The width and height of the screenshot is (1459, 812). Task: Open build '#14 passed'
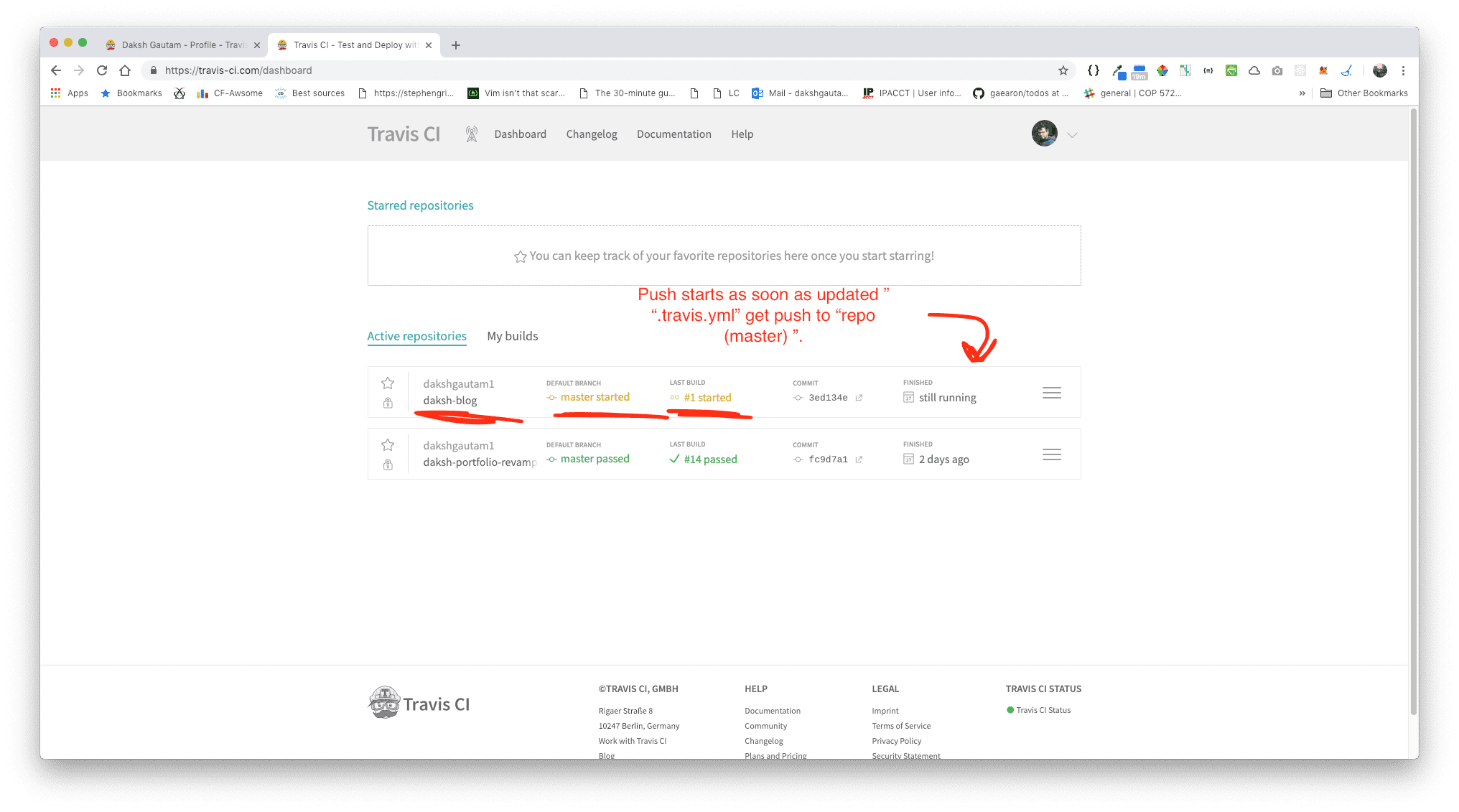pos(710,459)
